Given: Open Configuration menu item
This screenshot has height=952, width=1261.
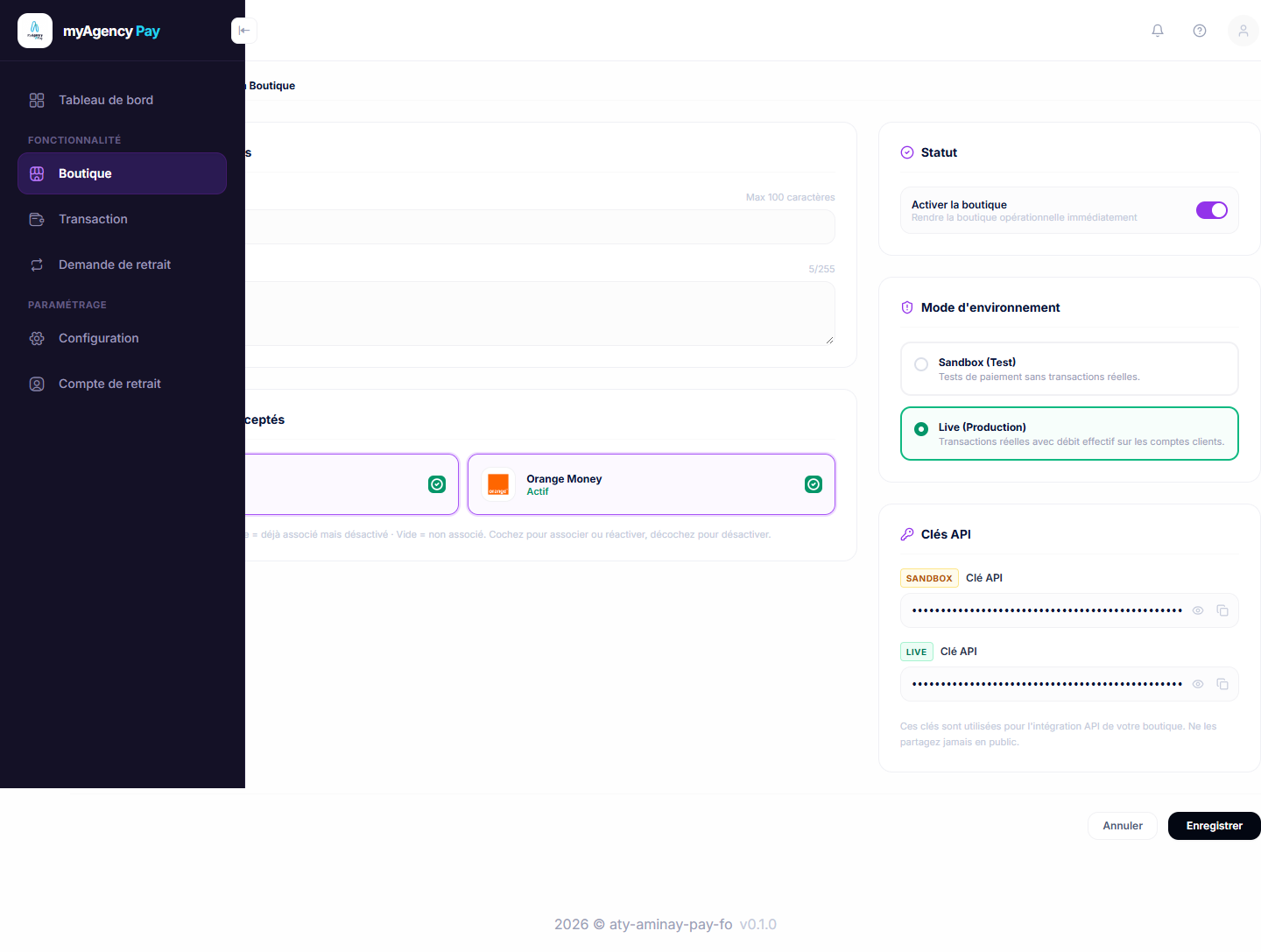Looking at the screenshot, I should (122, 338).
